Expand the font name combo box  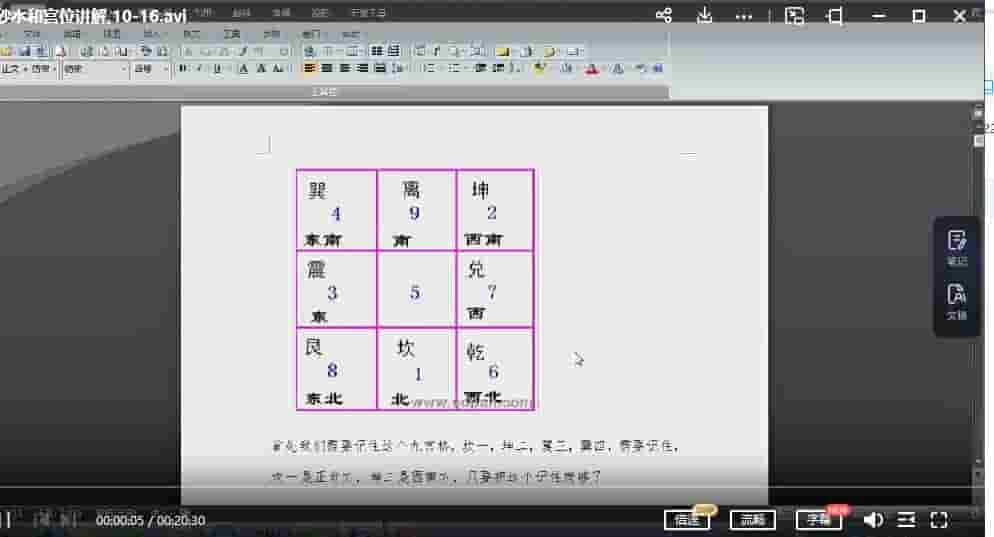click(124, 69)
